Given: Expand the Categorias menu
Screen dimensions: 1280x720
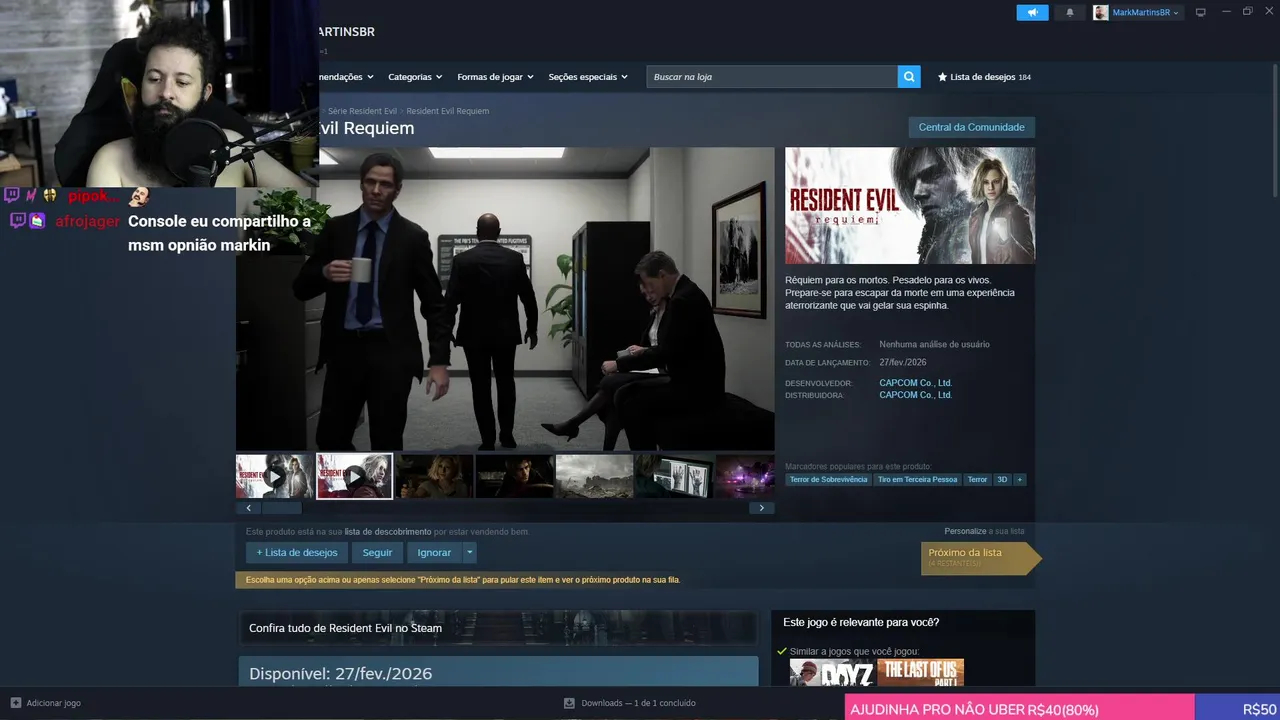Looking at the screenshot, I should (415, 77).
